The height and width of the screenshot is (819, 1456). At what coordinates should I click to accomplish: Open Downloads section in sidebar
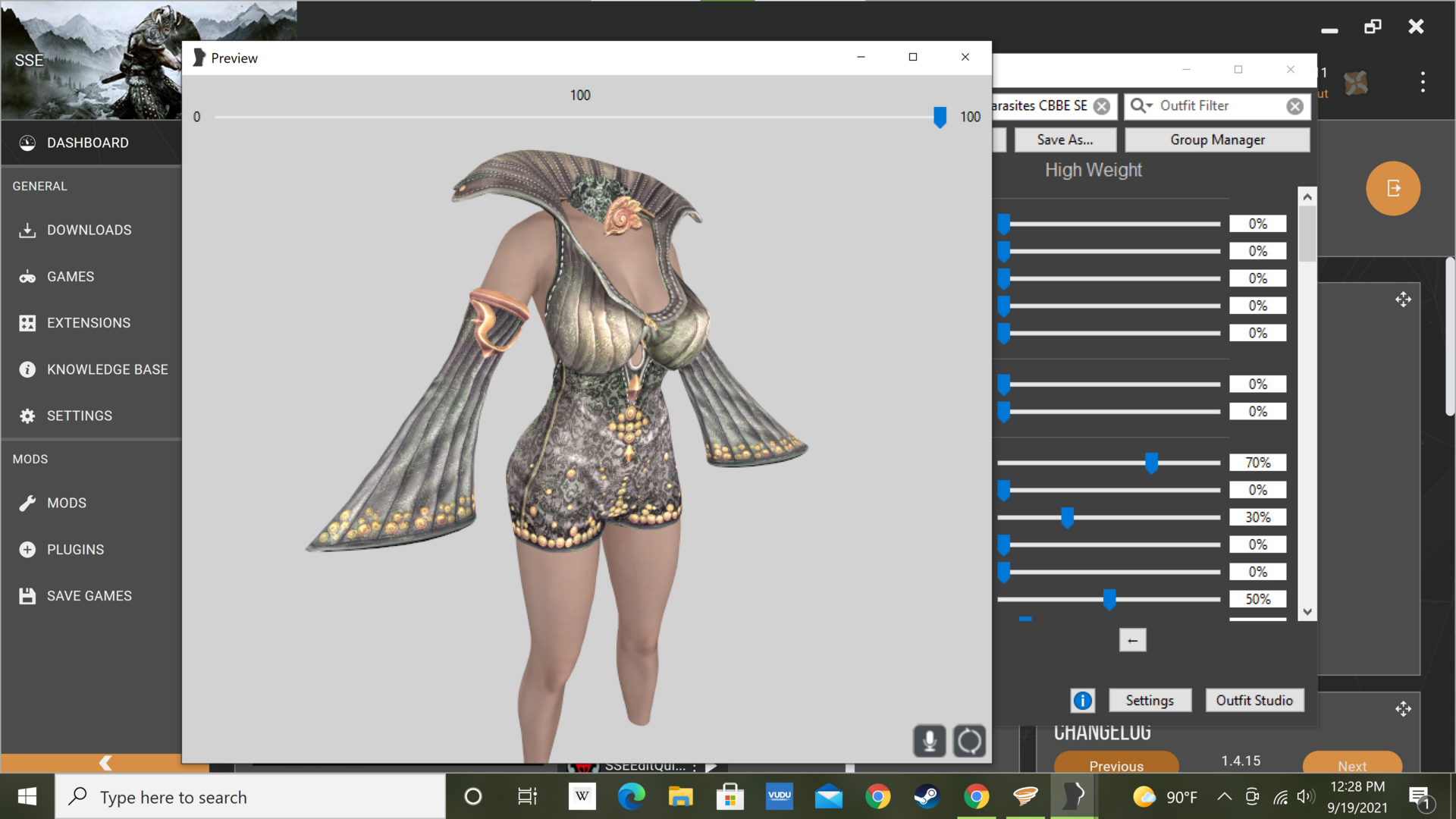[91, 230]
